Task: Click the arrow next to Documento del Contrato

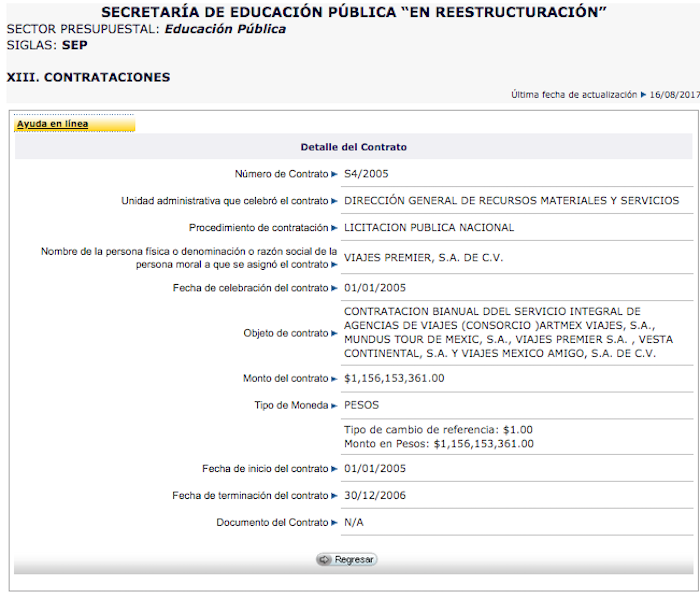Action: 334,523
